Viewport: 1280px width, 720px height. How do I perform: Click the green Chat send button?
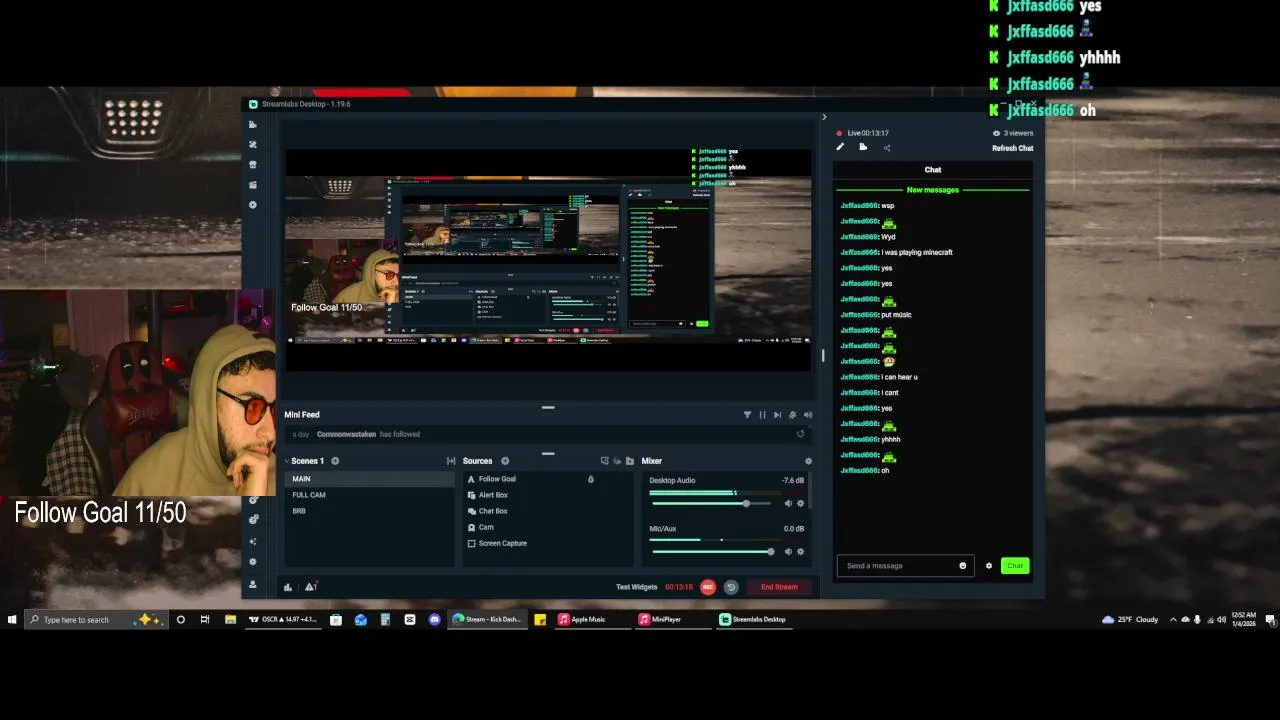tap(1015, 566)
